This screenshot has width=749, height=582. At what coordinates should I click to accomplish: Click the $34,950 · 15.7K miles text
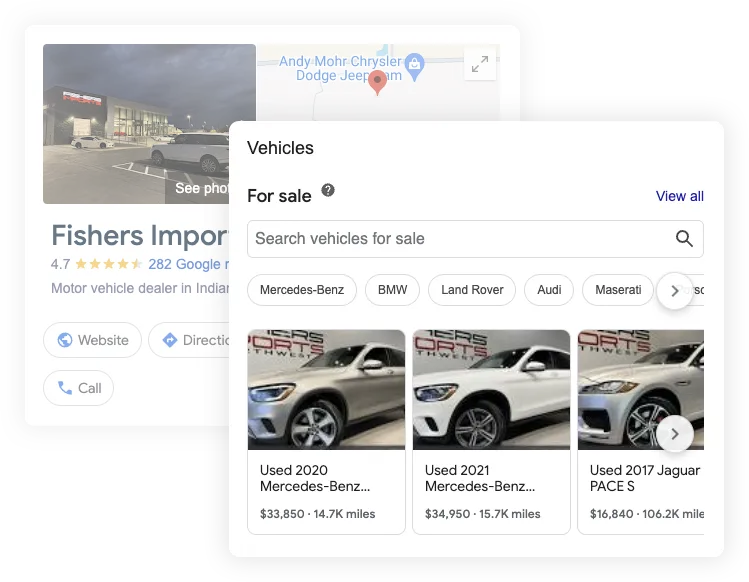tap(482, 514)
